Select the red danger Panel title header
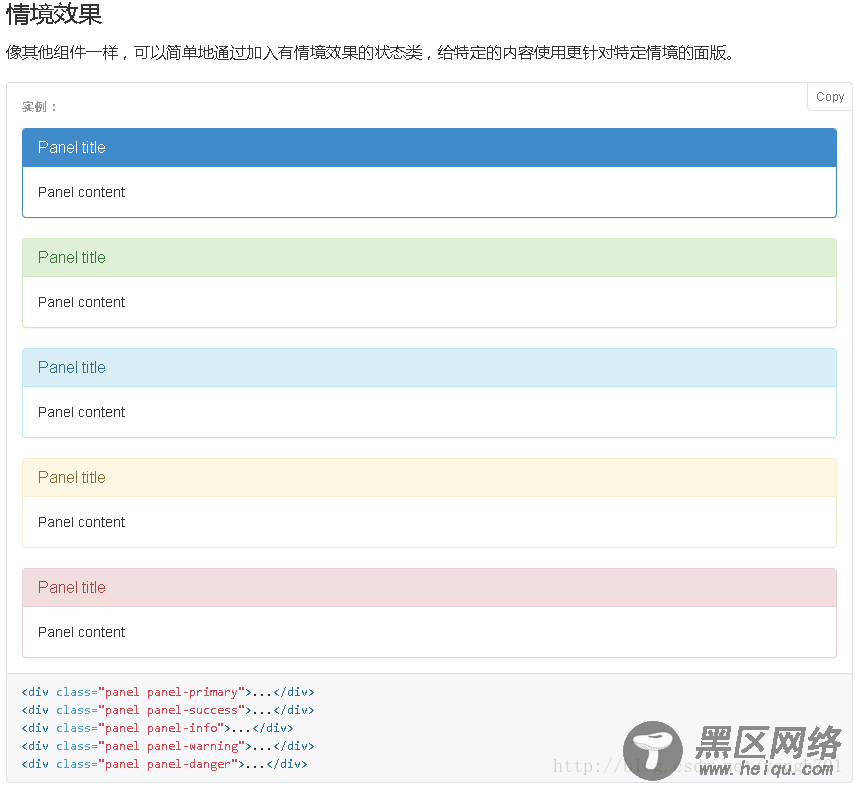Image resolution: width=855 pixels, height=786 pixels. [429, 587]
